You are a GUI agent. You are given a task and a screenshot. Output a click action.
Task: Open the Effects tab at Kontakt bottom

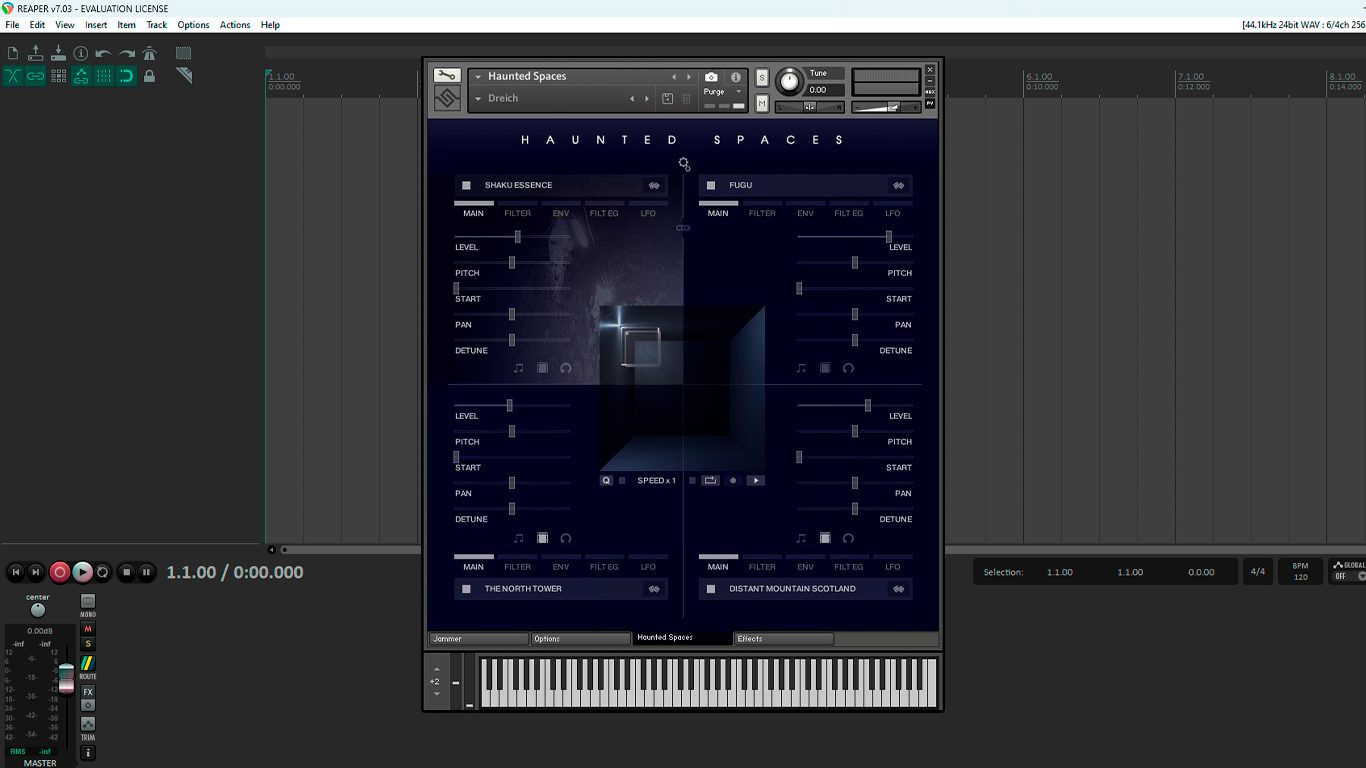click(x=784, y=639)
